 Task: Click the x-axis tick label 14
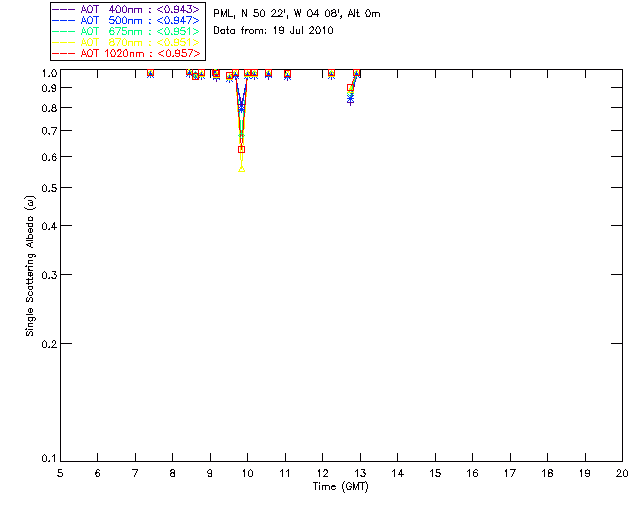coord(398,473)
